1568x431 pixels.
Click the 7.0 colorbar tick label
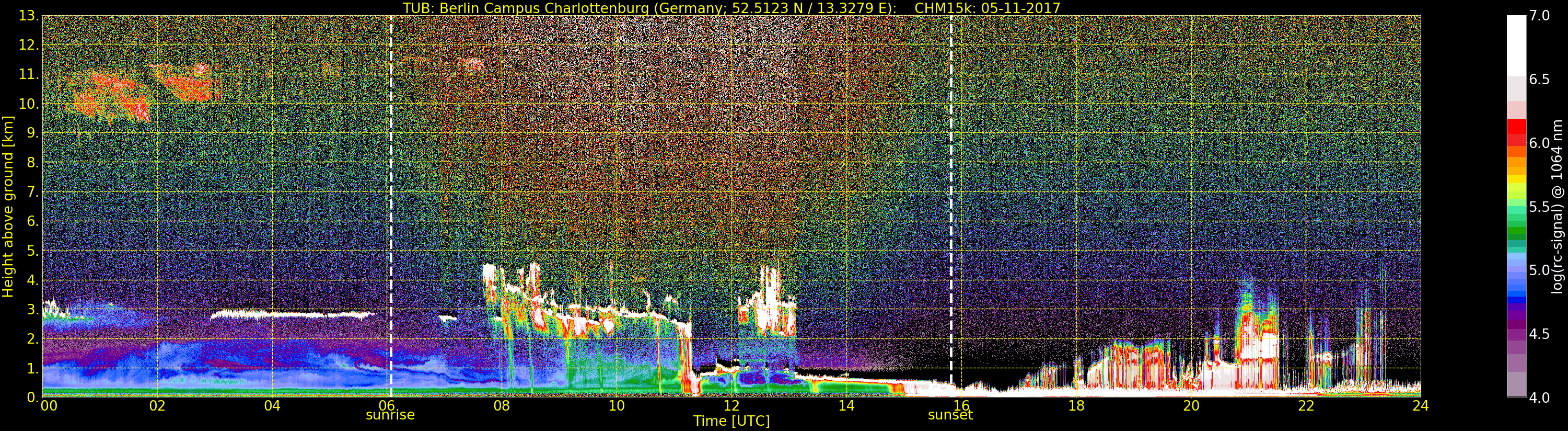pos(1539,16)
